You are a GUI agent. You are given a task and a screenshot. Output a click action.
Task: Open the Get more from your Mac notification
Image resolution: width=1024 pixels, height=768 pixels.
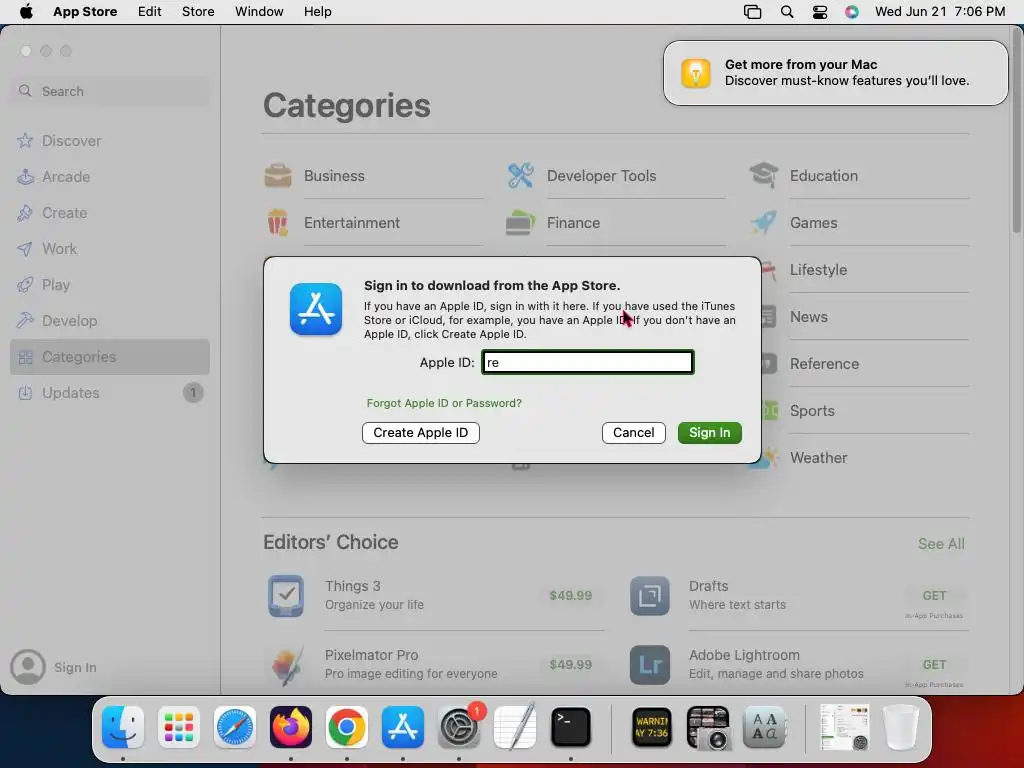click(835, 73)
